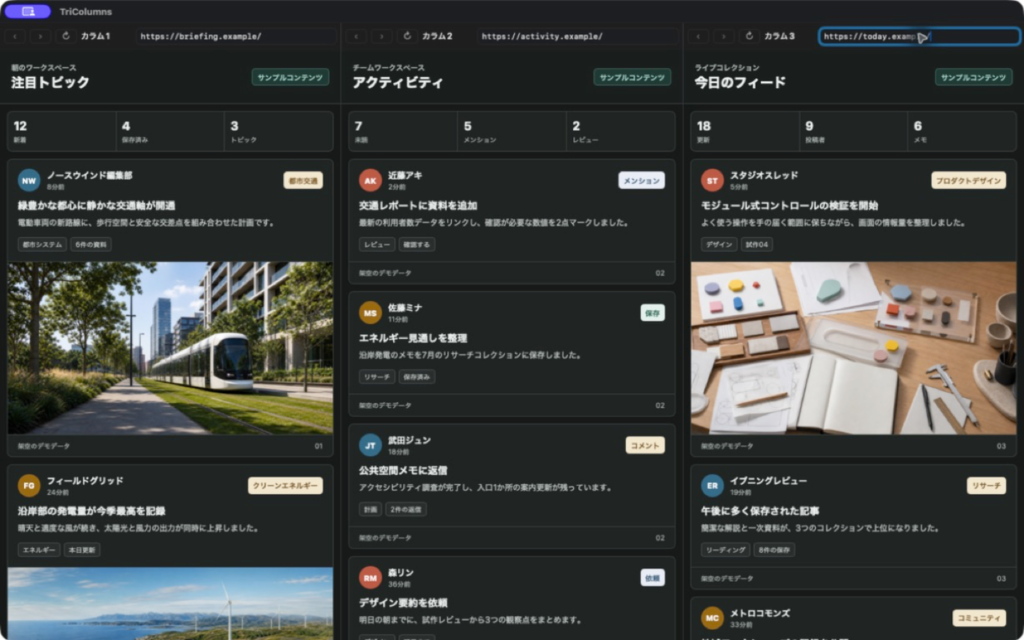Click the 5 メンション stat cell
The height and width of the screenshot is (640, 1024).
(511, 131)
